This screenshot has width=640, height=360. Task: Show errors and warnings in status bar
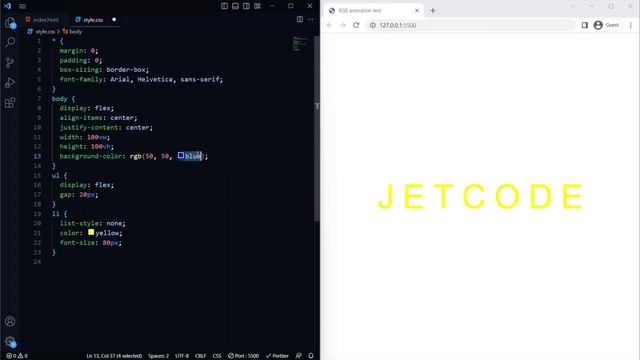[17, 356]
